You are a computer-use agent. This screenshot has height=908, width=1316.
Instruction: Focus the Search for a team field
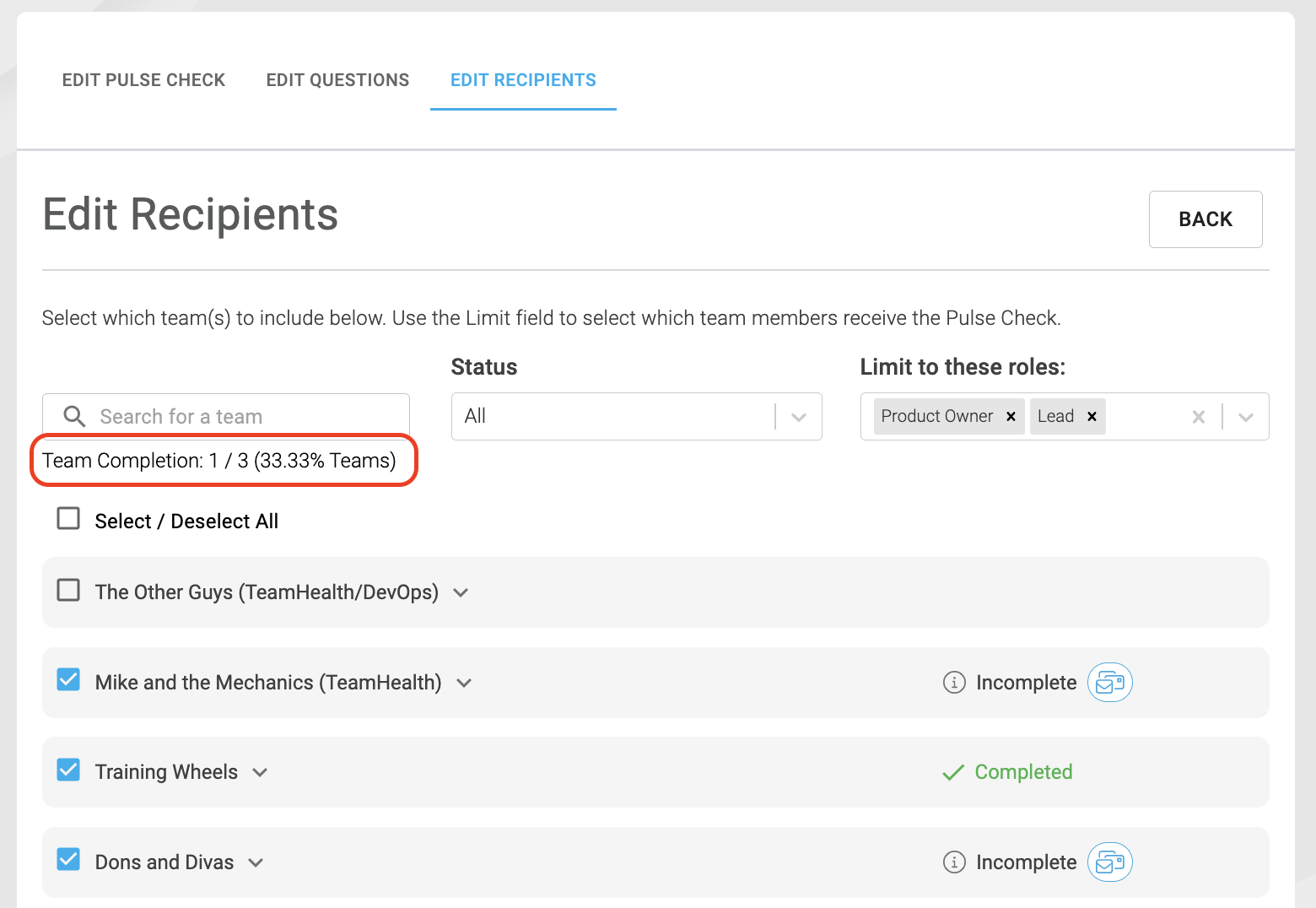226,416
